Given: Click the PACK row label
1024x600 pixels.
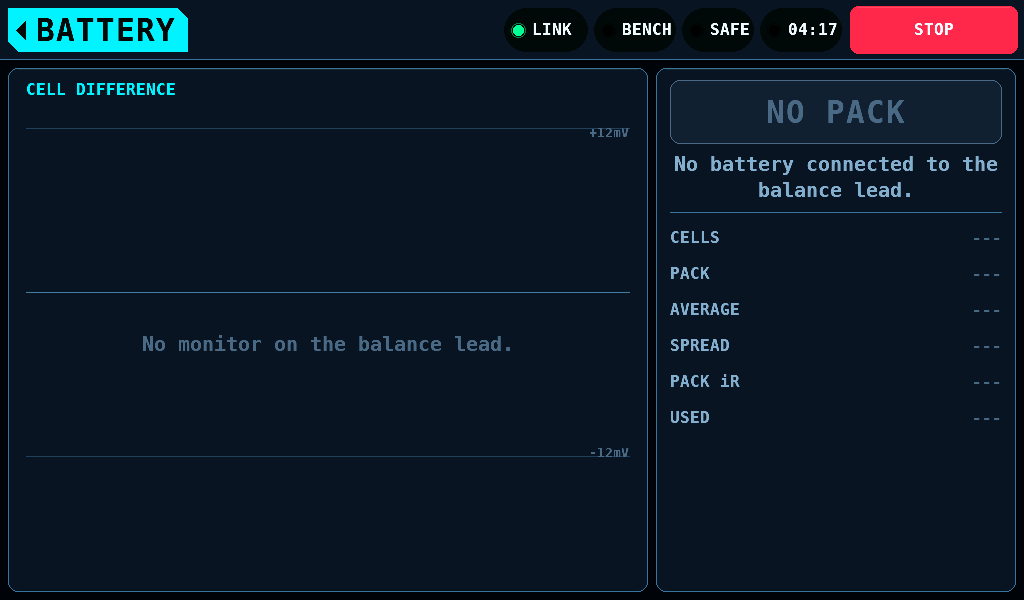Looking at the screenshot, I should click(x=690, y=274).
